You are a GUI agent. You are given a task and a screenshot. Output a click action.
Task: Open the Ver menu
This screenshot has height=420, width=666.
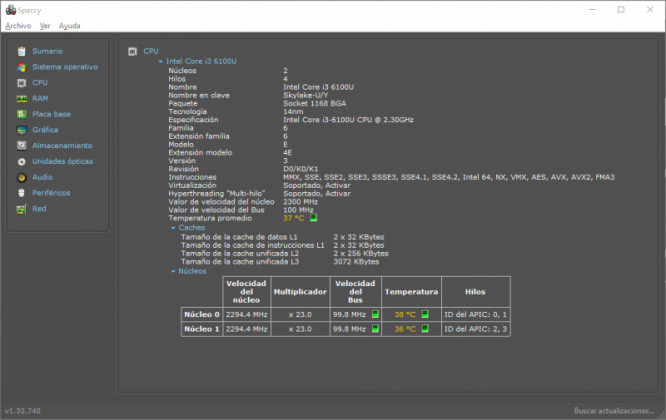[x=45, y=26]
